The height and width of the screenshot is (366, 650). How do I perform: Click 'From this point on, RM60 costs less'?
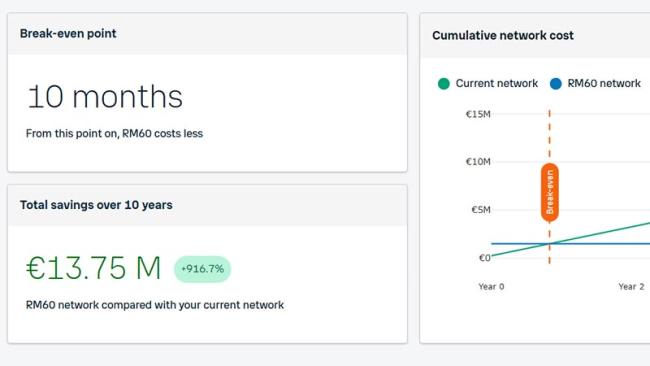tap(114, 133)
